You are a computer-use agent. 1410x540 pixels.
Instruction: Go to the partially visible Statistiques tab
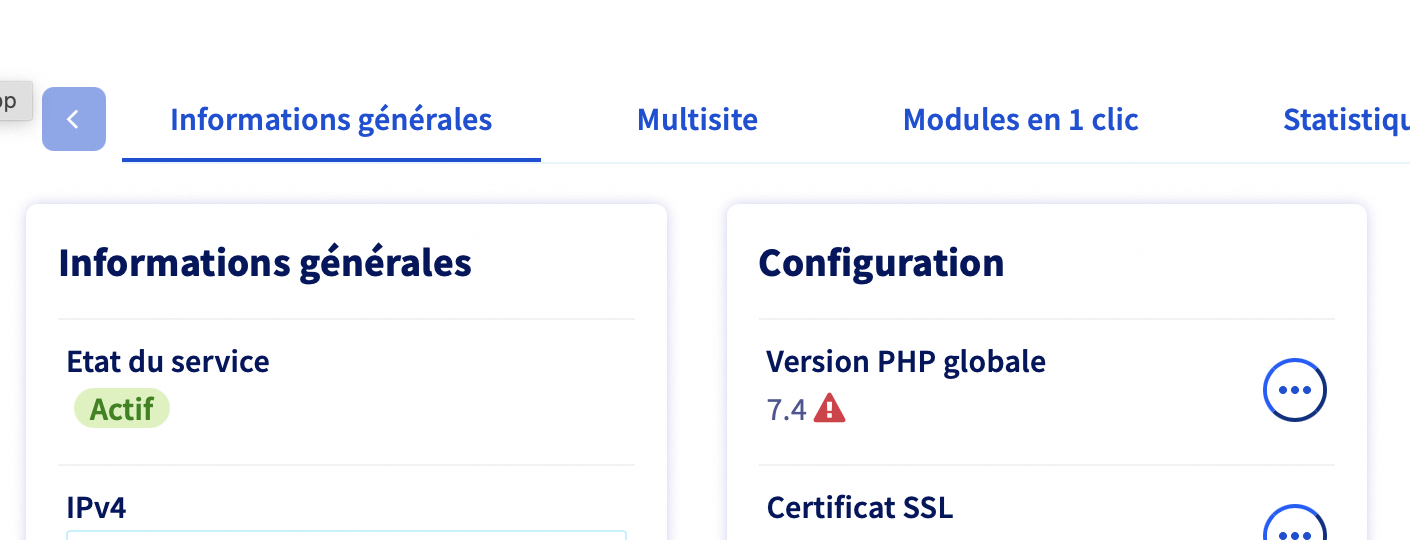1345,120
